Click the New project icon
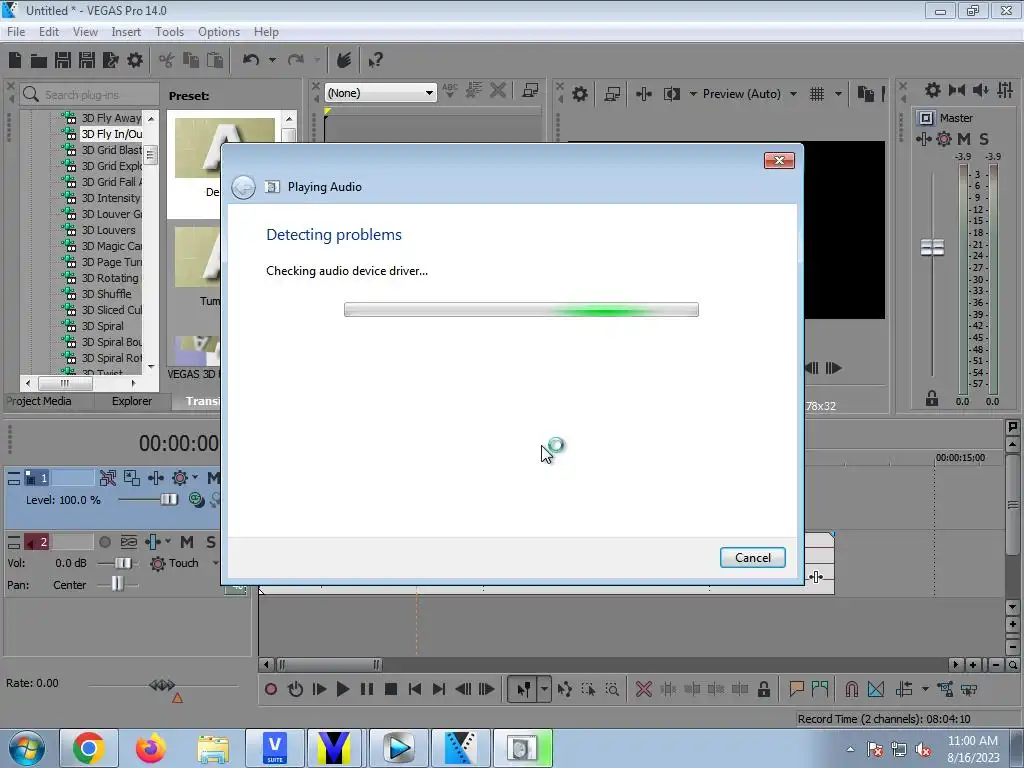 pos(15,61)
